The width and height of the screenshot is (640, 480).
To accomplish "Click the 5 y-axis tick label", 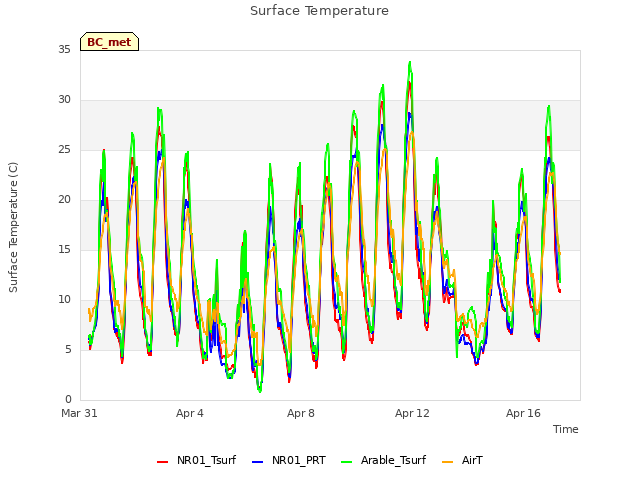I will [68, 350].
